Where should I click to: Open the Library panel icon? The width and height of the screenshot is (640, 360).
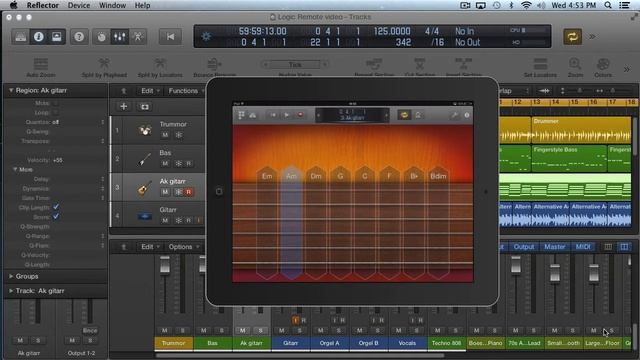pos(20,37)
